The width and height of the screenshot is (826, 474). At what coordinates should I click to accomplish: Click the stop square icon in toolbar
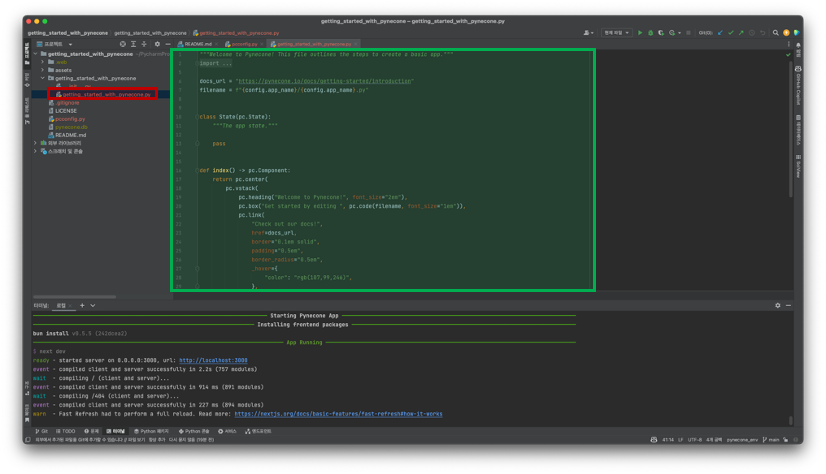point(688,33)
